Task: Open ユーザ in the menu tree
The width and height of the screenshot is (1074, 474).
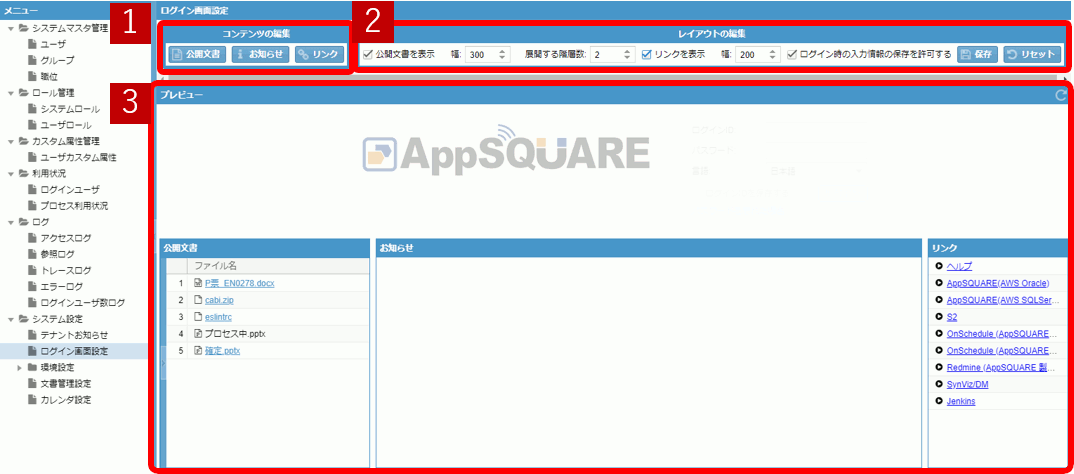Action: pos(53,44)
